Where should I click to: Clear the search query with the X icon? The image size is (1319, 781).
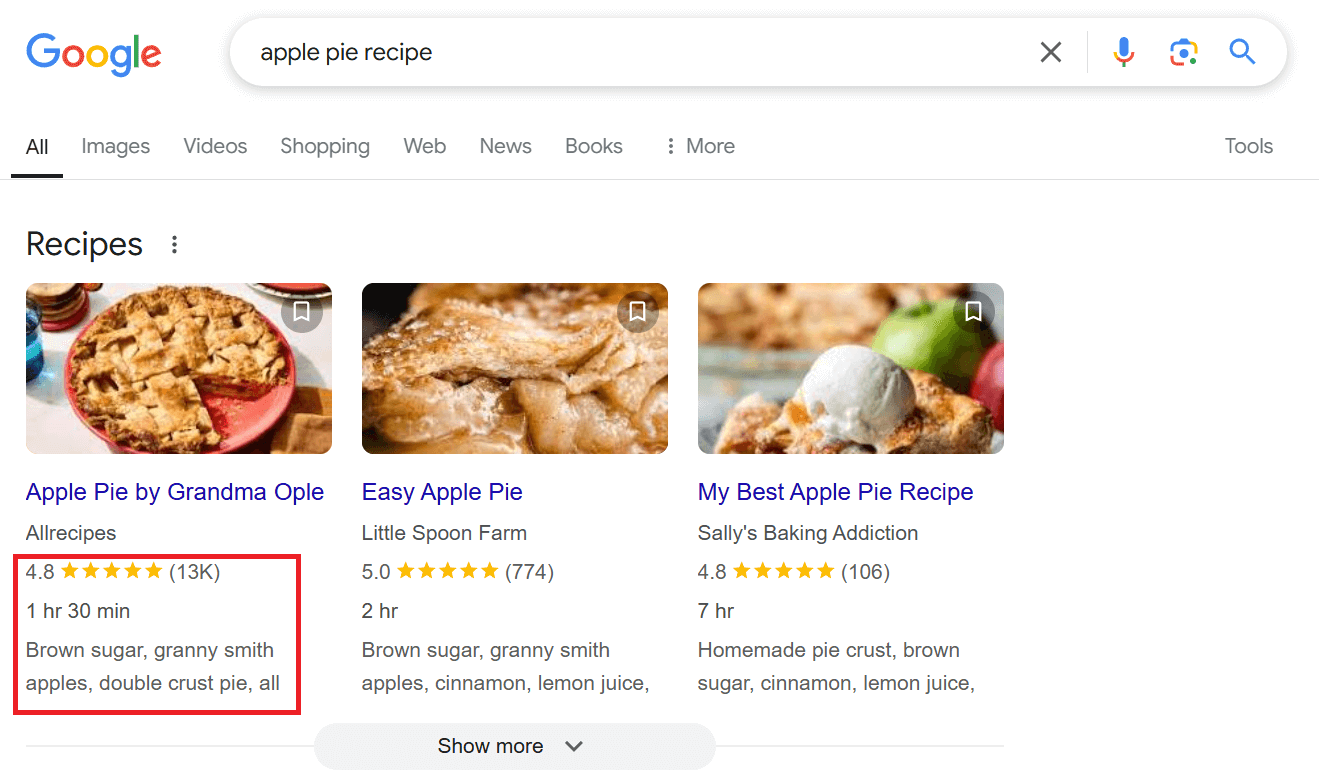[1050, 51]
